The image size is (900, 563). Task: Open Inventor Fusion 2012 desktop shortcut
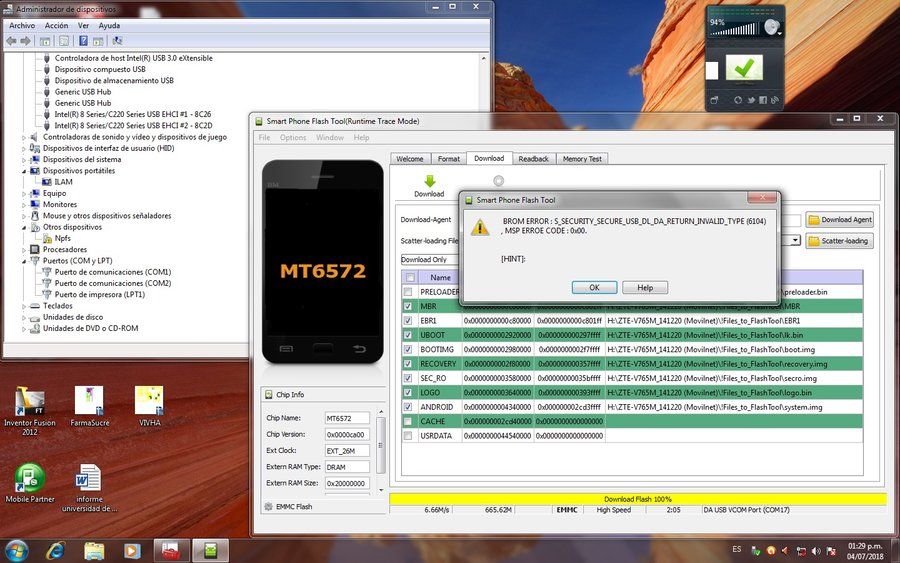(30, 410)
